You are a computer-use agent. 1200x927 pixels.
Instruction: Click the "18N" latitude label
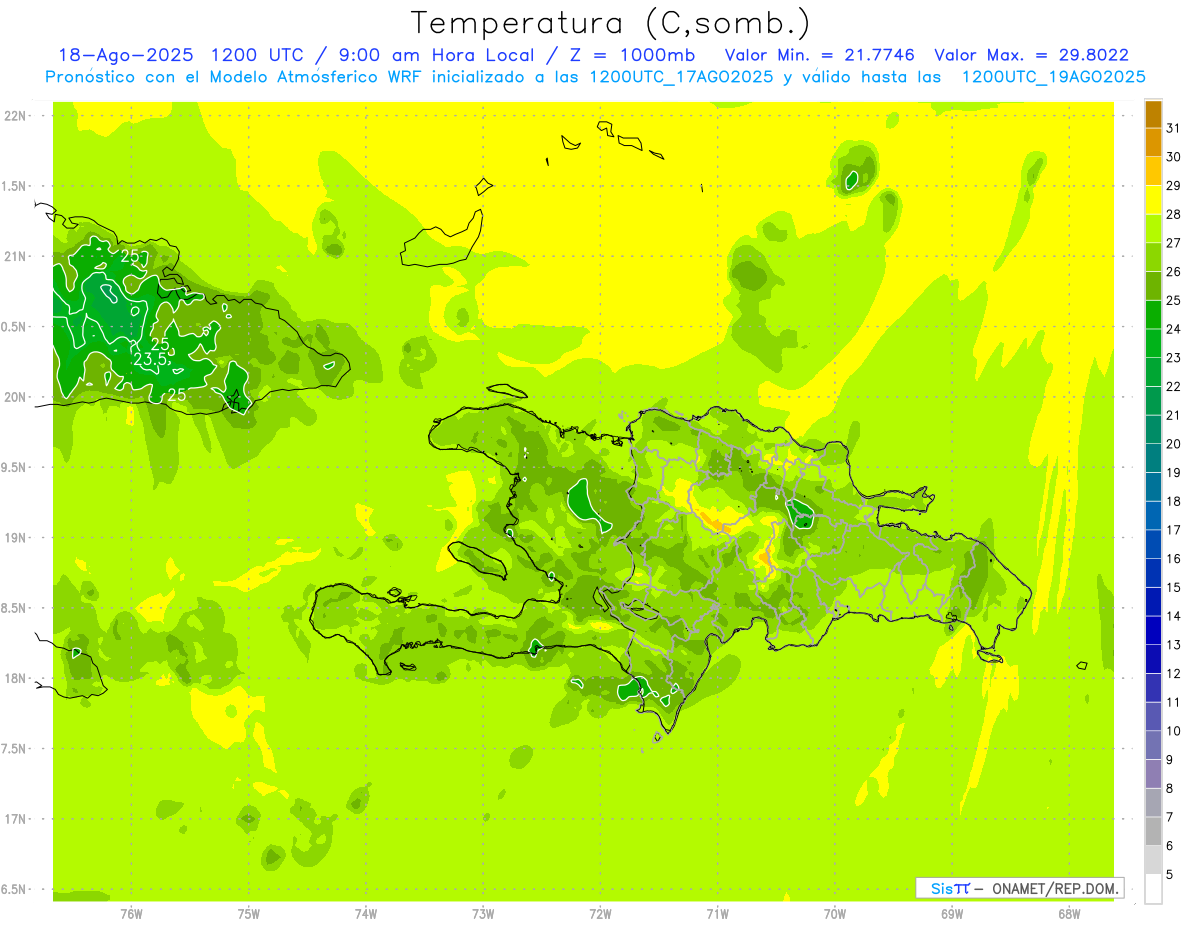coord(17,678)
